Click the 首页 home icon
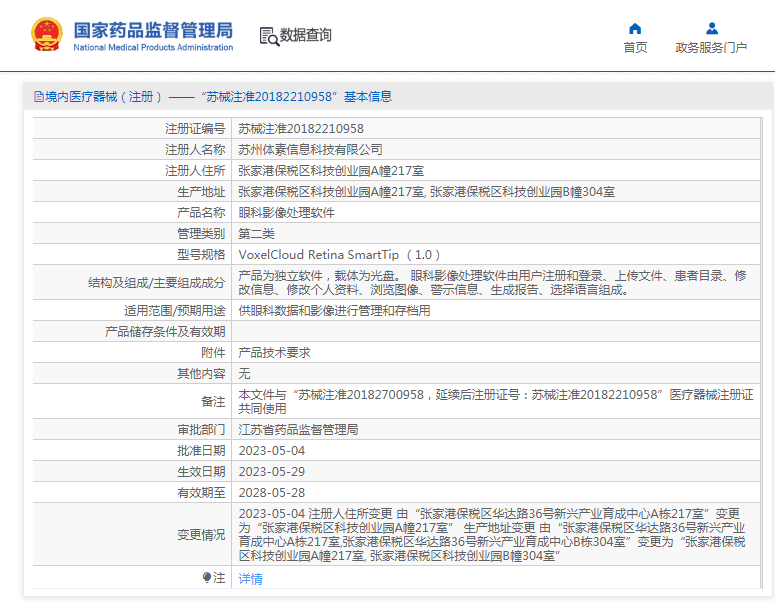Screen dimensions: 775x609 tap(635, 29)
